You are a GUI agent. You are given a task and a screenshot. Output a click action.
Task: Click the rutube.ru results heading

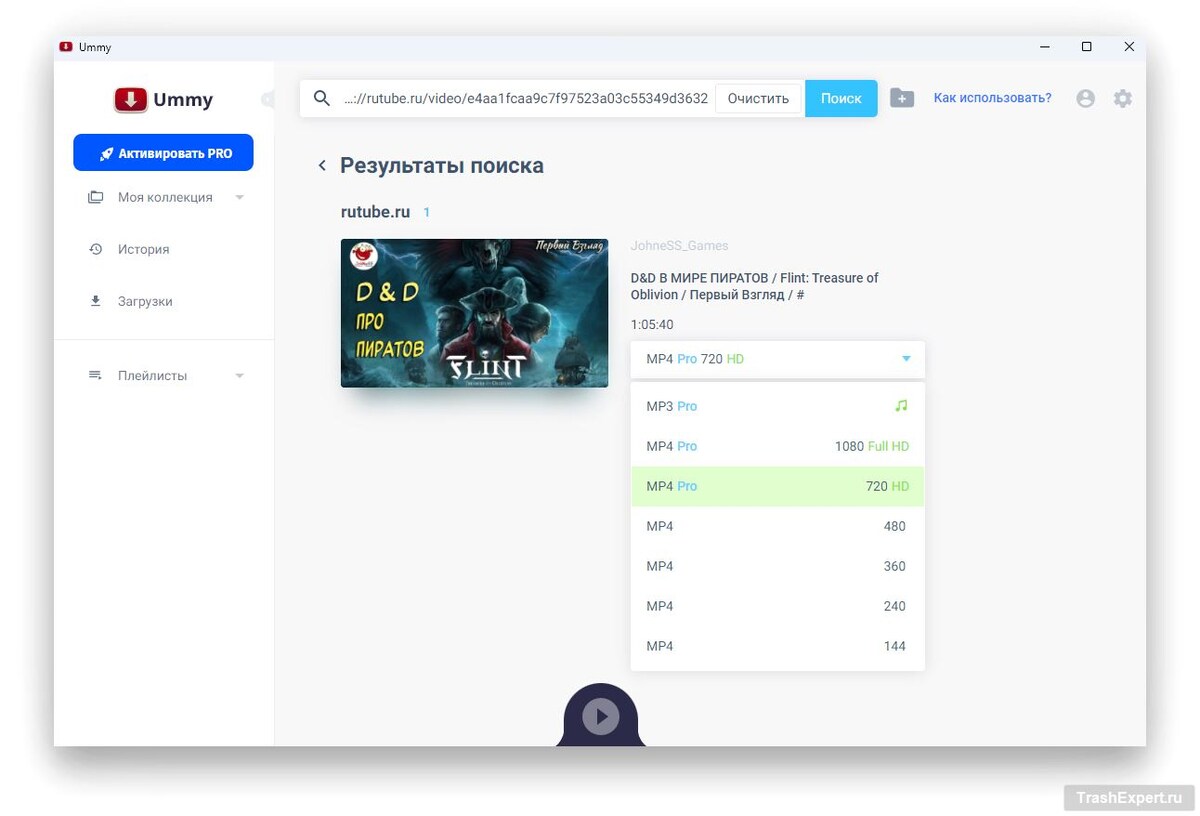375,212
